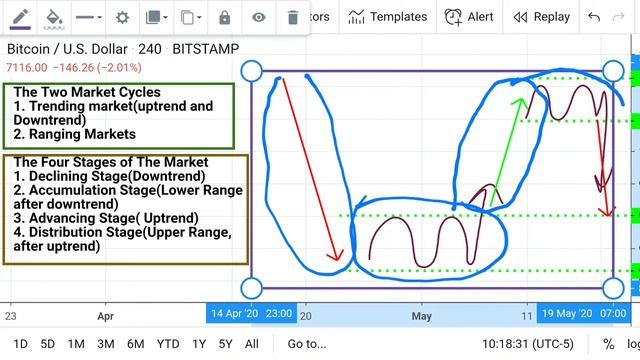
Task: Select the 3M time range
Action: (106, 344)
